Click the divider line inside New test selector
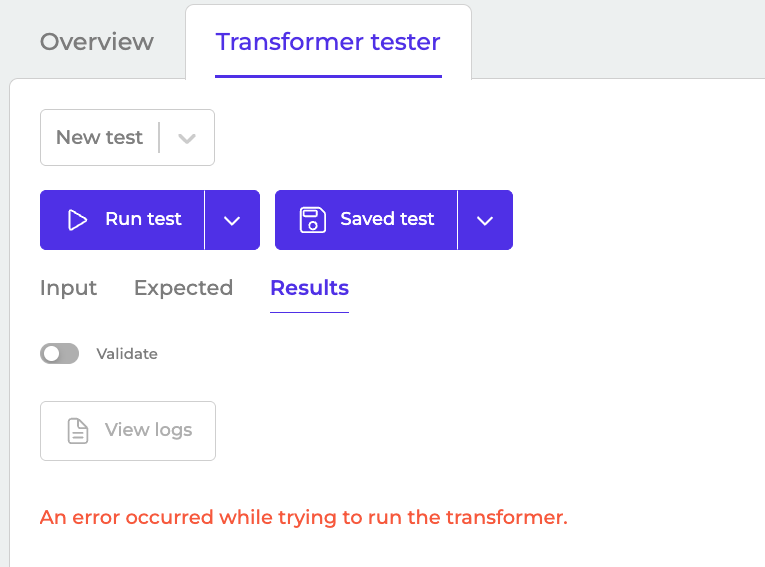This screenshot has height=567, width=765. click(x=159, y=138)
